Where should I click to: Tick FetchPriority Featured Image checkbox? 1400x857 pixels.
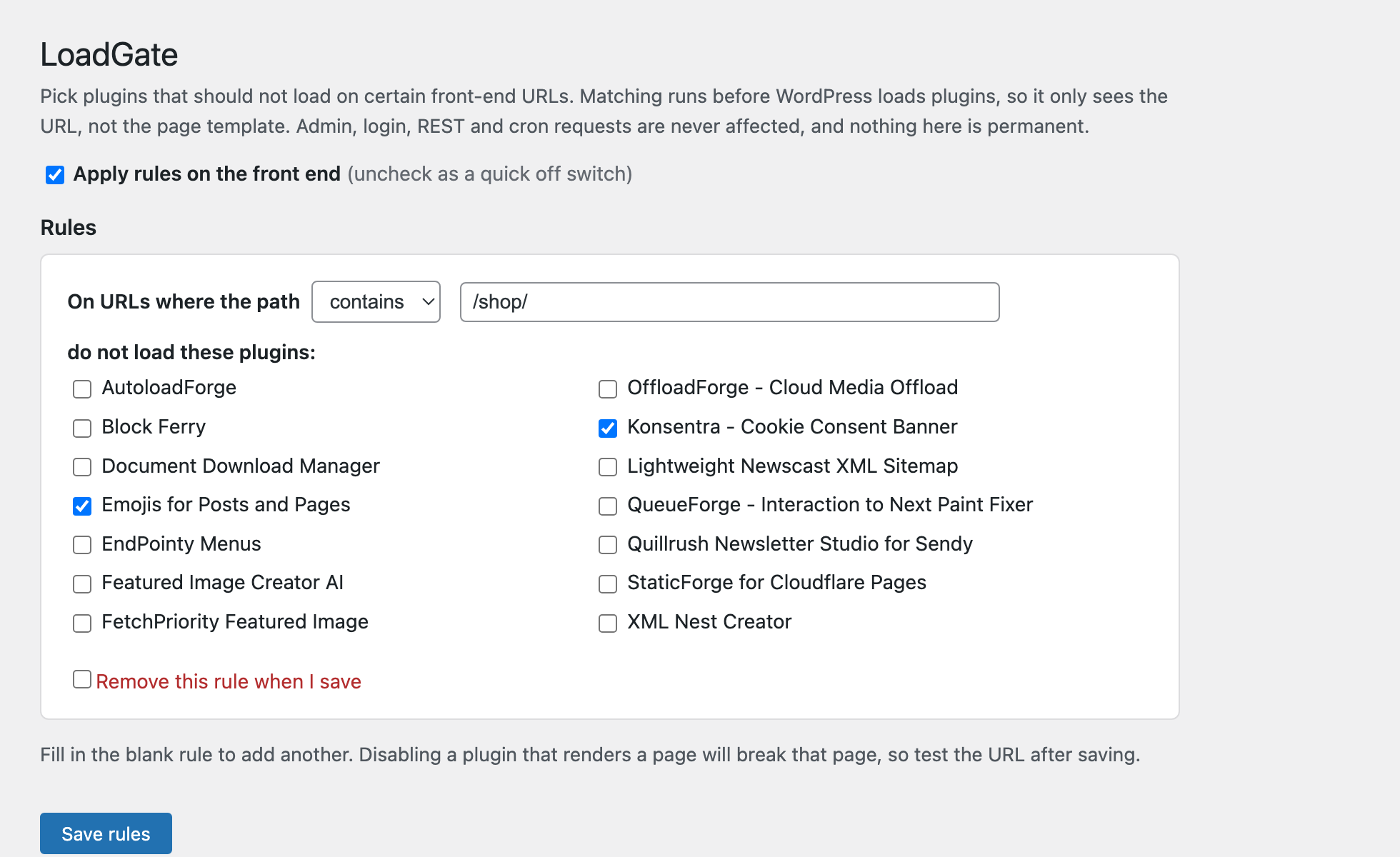(x=82, y=623)
